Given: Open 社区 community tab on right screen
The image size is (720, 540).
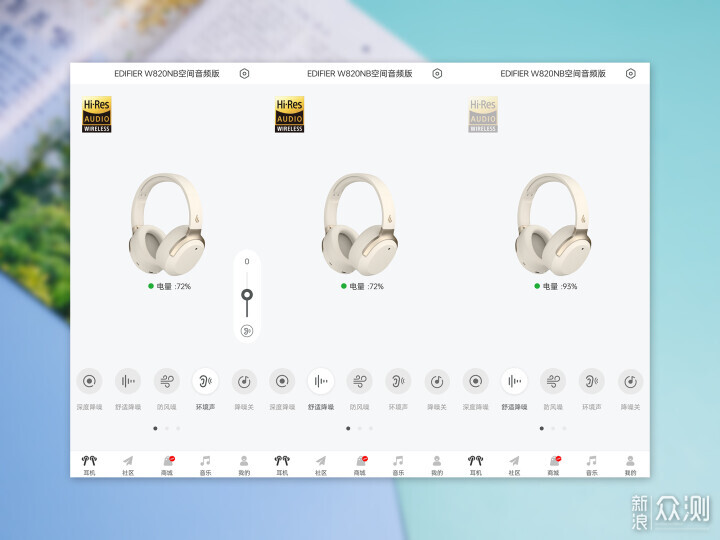Looking at the screenshot, I should point(514,465).
